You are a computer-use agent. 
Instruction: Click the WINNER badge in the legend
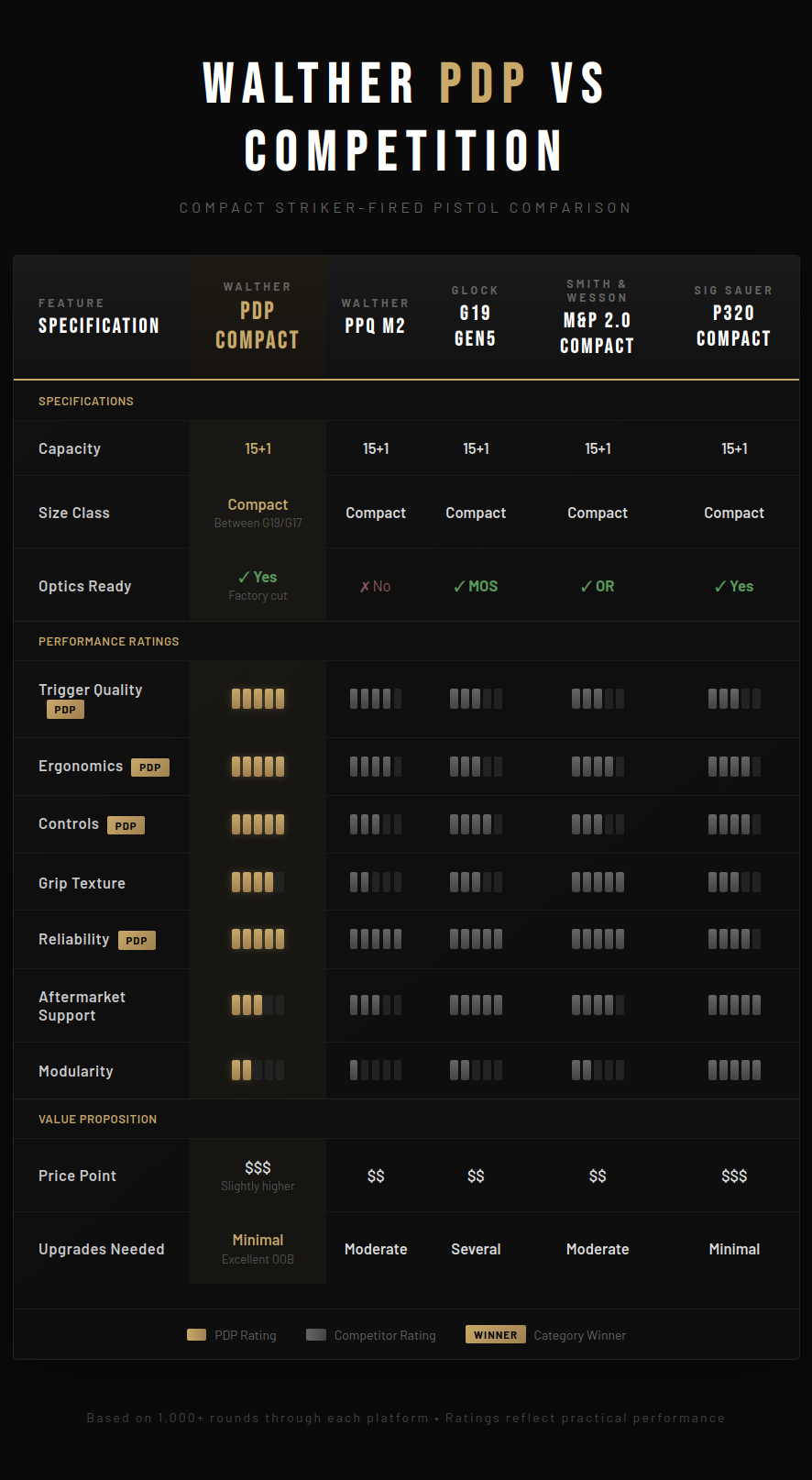tap(496, 1334)
